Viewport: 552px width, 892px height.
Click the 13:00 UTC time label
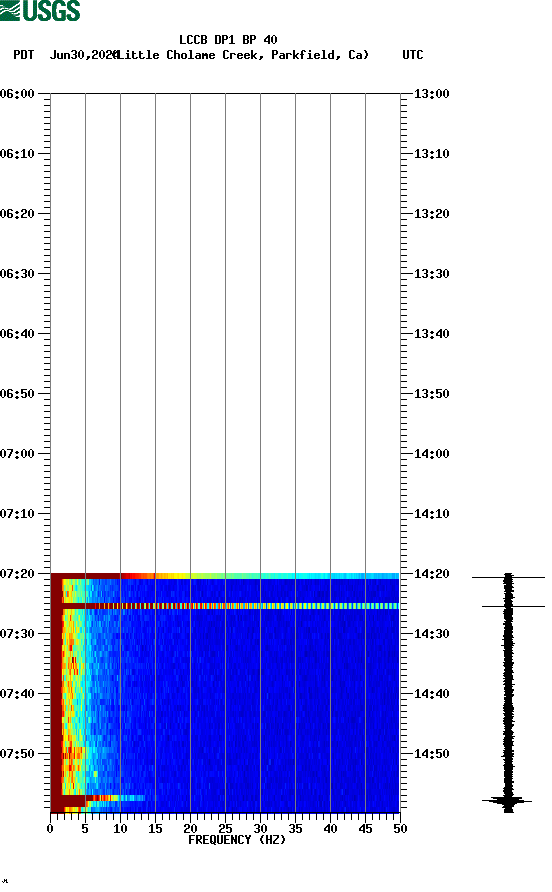(x=431, y=94)
